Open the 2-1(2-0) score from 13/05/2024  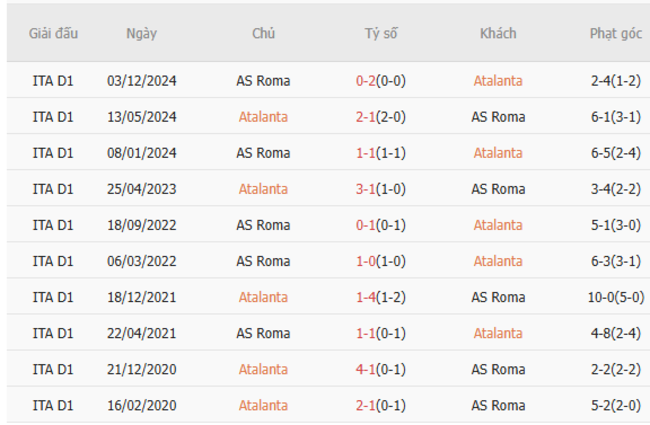(380, 117)
